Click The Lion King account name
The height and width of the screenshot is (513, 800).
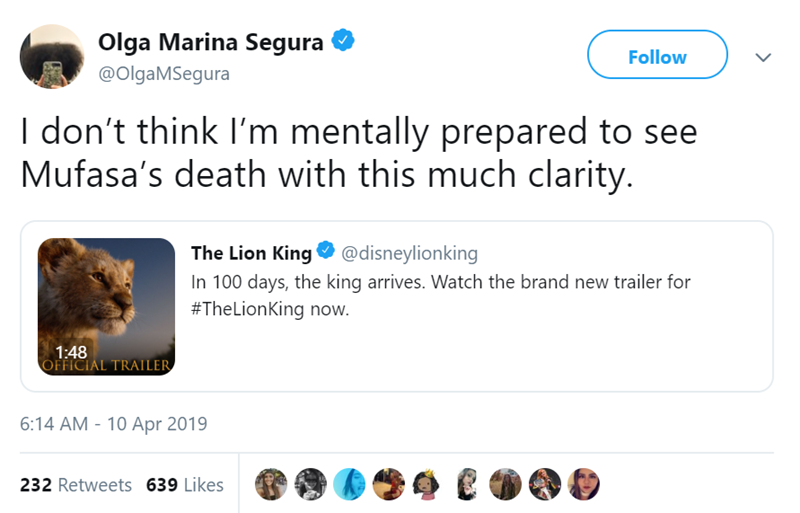click(250, 251)
